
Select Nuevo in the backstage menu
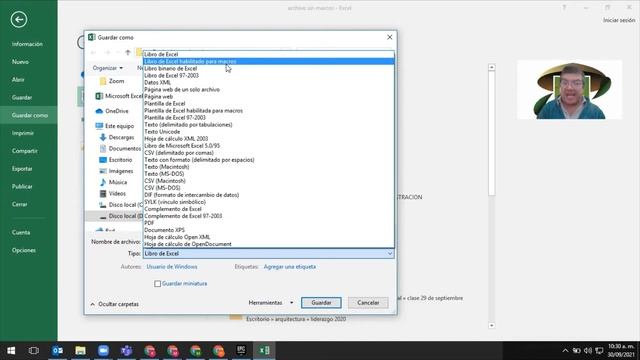(20, 62)
